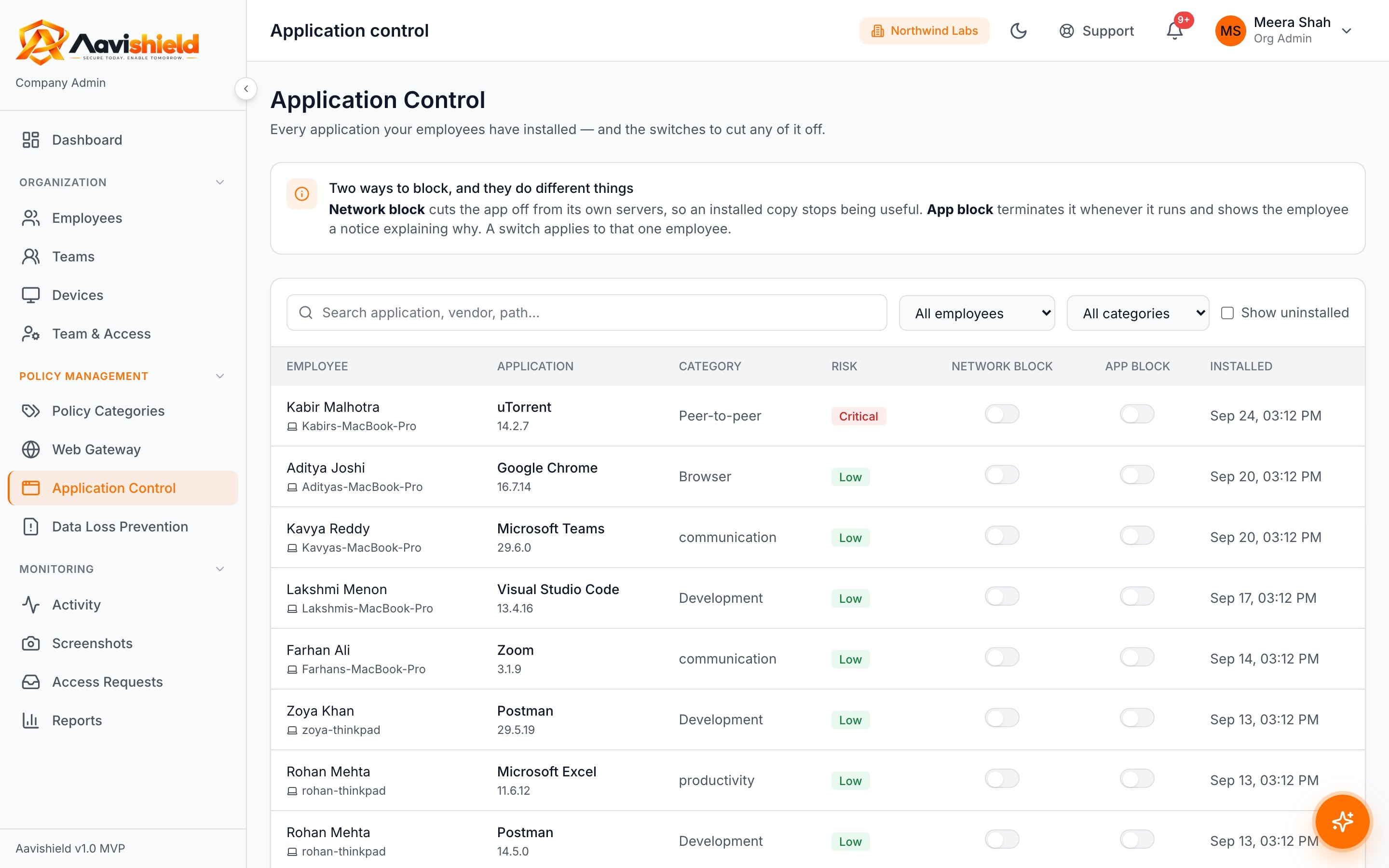Open the floating AI assistant sparkle button
The width and height of the screenshot is (1389, 868).
click(x=1342, y=822)
